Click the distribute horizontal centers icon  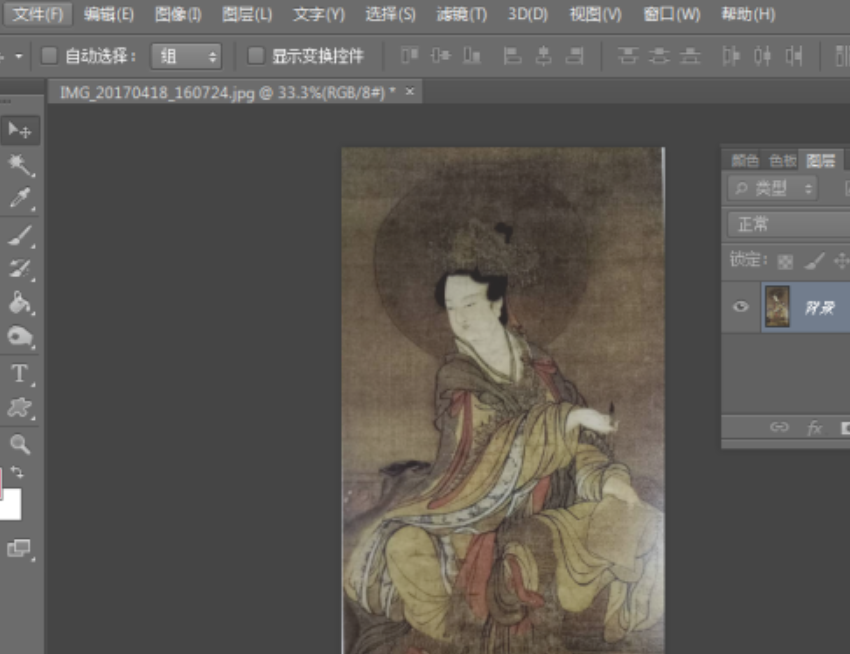762,55
